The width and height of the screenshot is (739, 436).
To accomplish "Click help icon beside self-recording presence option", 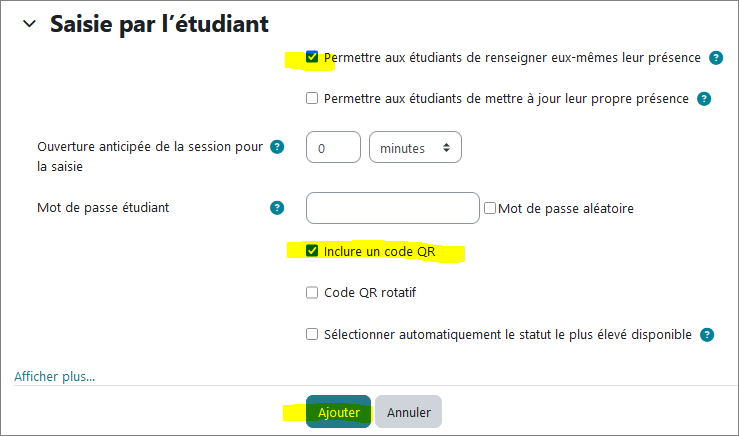I will point(716,58).
